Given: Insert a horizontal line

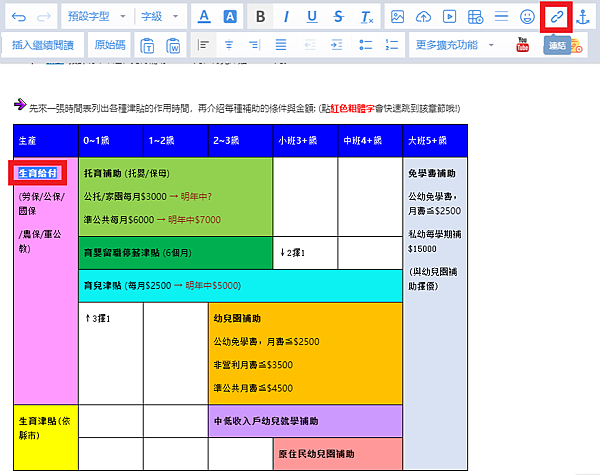Looking at the screenshot, I should click(501, 16).
